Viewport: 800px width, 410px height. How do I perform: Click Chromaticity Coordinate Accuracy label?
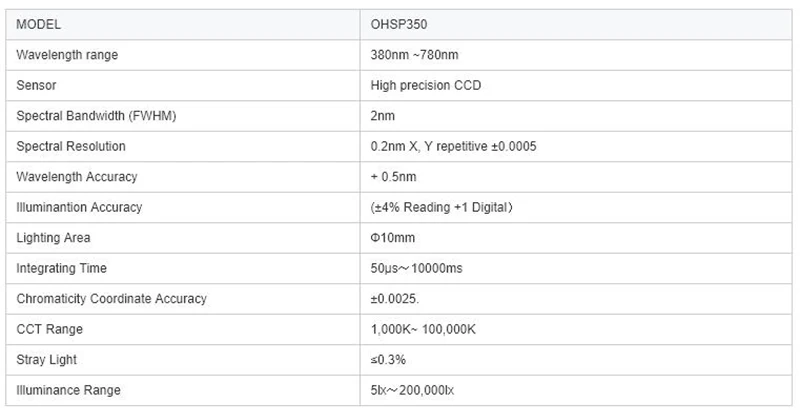[111, 299]
